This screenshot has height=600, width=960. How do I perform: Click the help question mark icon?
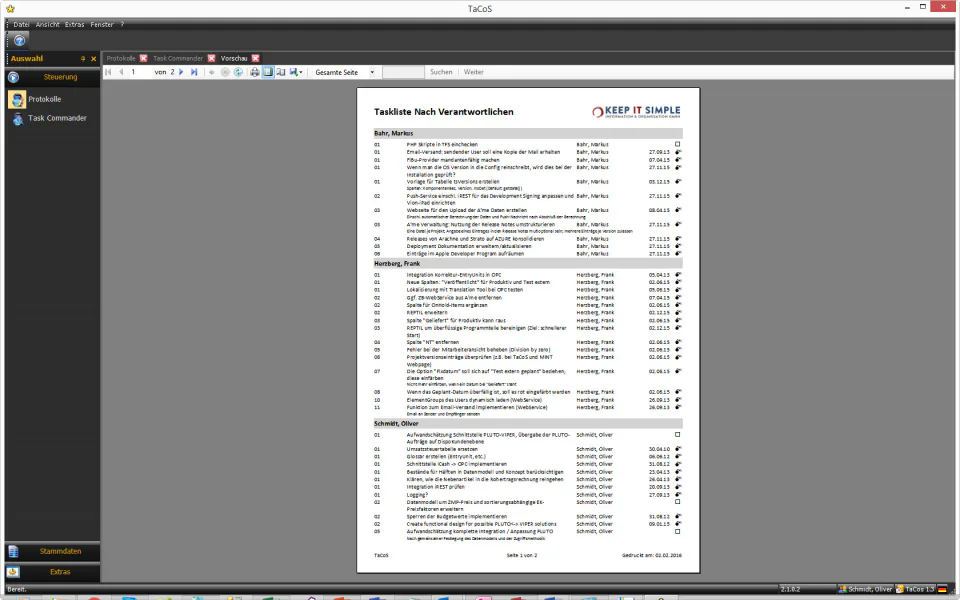(x=20, y=40)
